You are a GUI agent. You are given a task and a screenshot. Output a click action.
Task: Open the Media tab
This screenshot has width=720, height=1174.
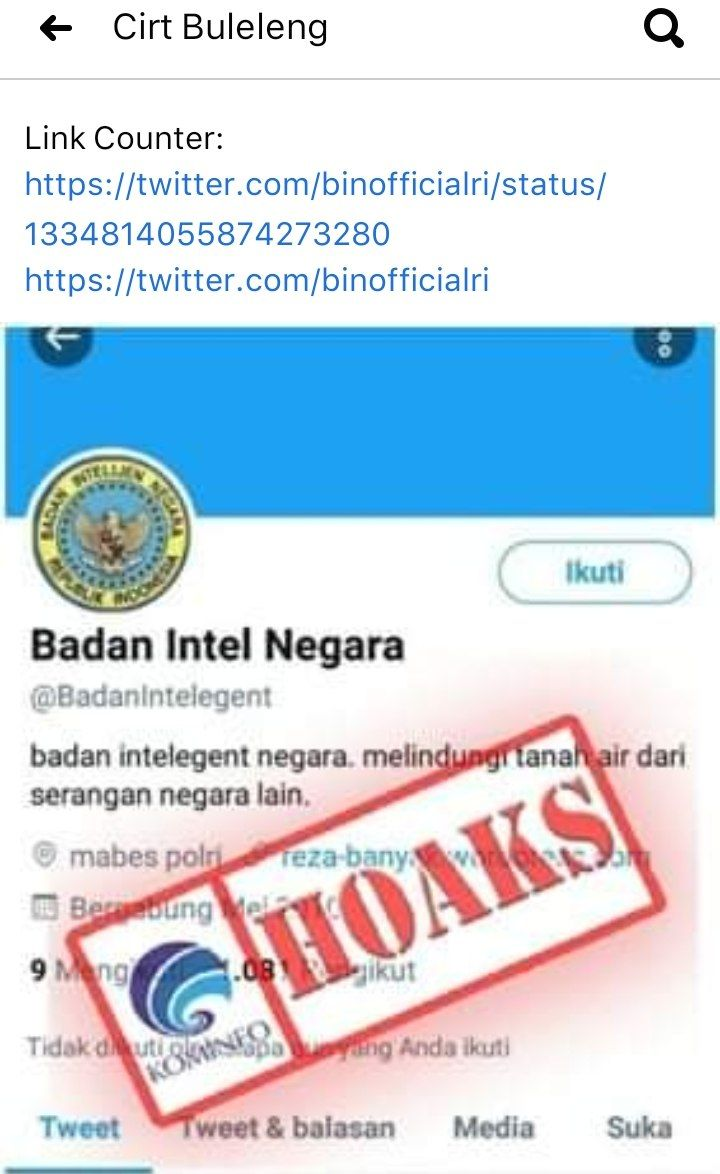(x=494, y=1127)
